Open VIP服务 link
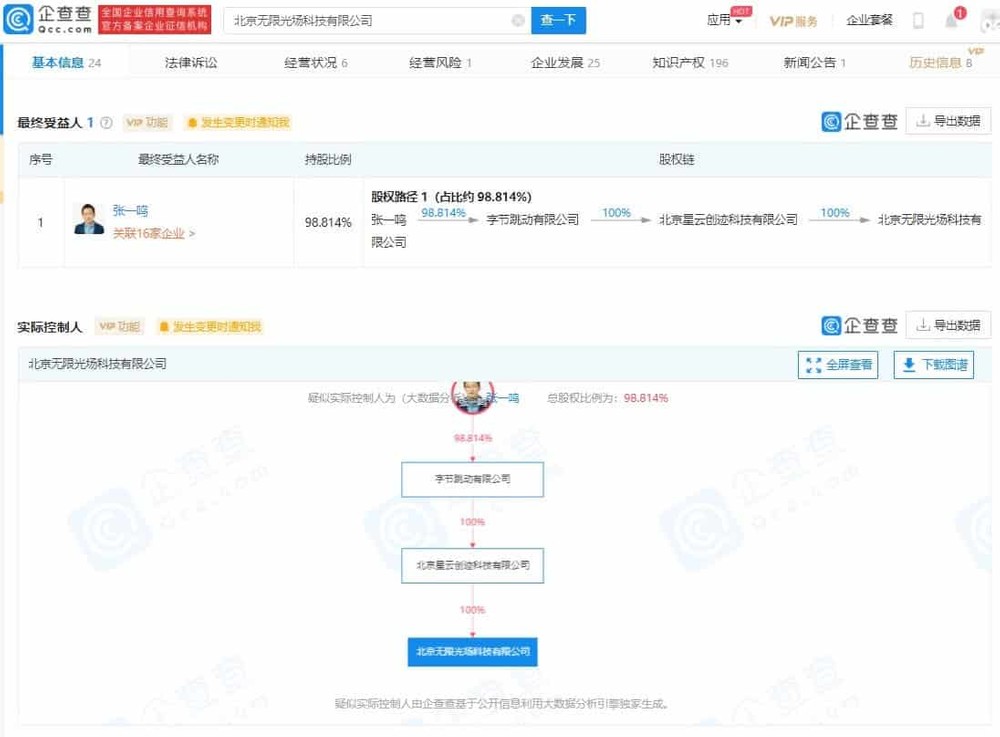The height and width of the screenshot is (737, 1000). tap(793, 21)
